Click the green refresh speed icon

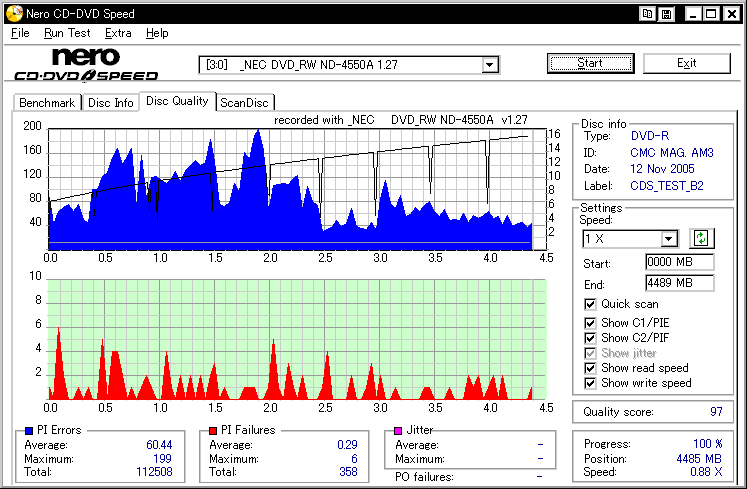(x=701, y=238)
